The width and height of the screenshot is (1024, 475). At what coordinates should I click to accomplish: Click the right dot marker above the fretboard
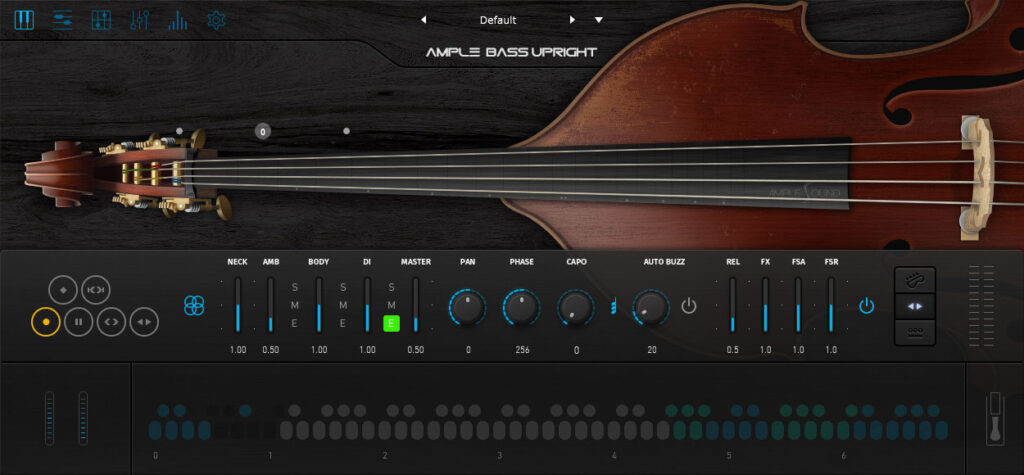tap(346, 131)
